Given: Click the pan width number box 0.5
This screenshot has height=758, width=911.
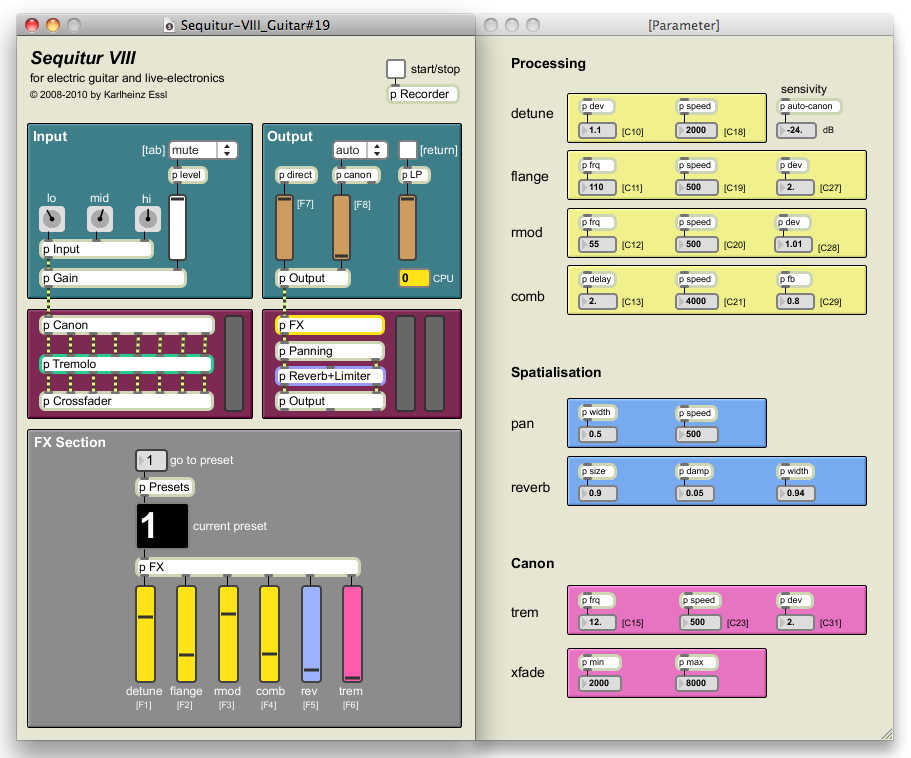Looking at the screenshot, I should click(597, 434).
